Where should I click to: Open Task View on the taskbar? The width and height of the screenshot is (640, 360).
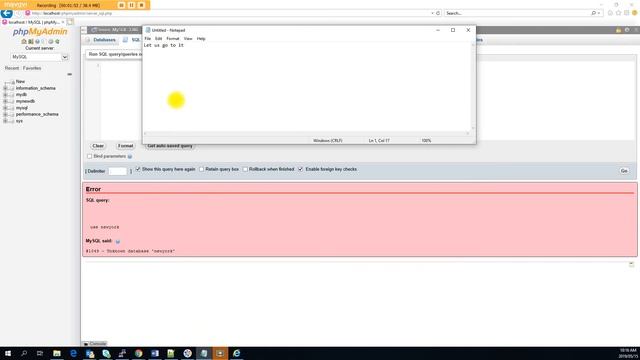(40, 353)
